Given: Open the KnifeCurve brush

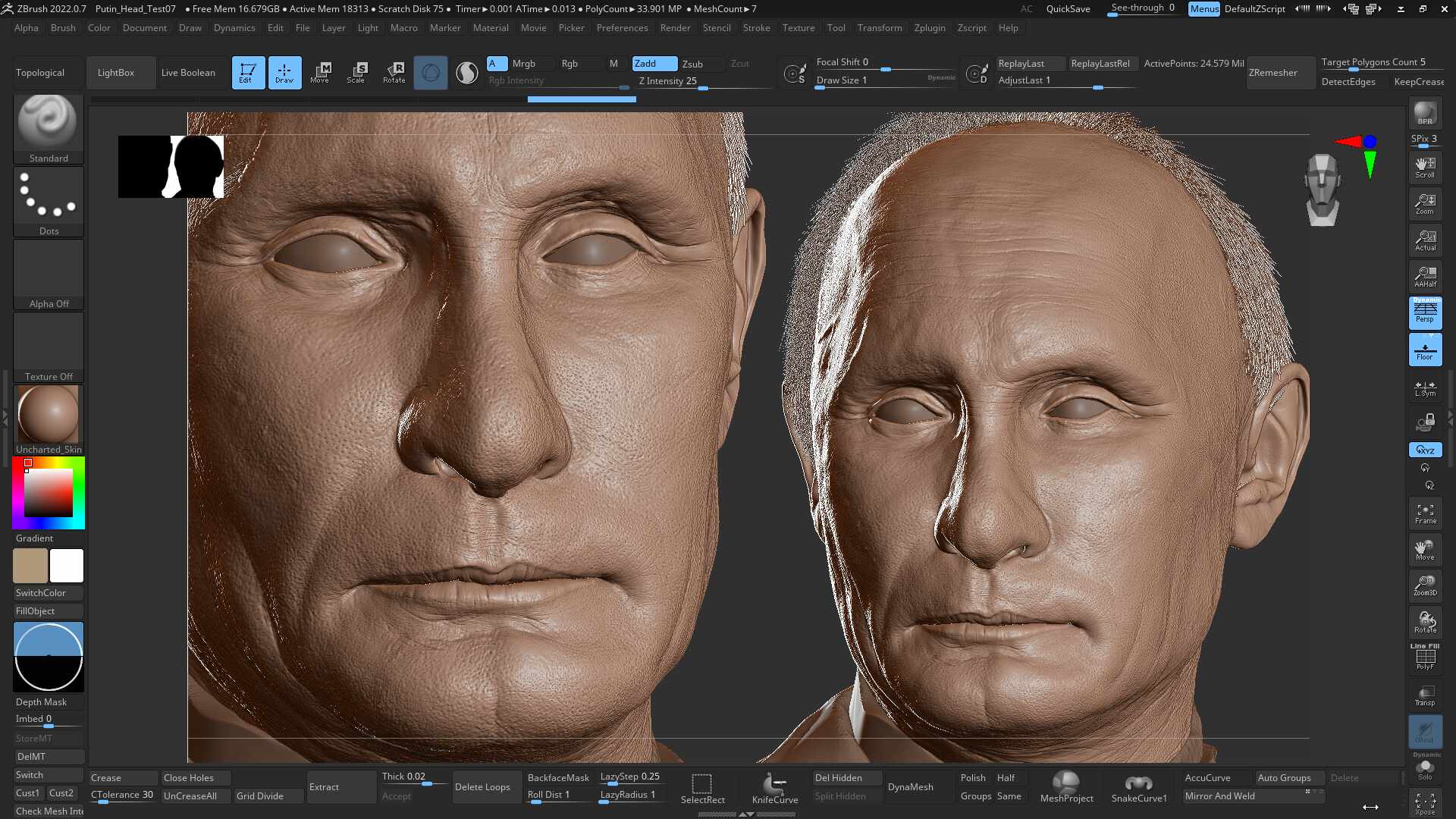Looking at the screenshot, I should 775,788.
